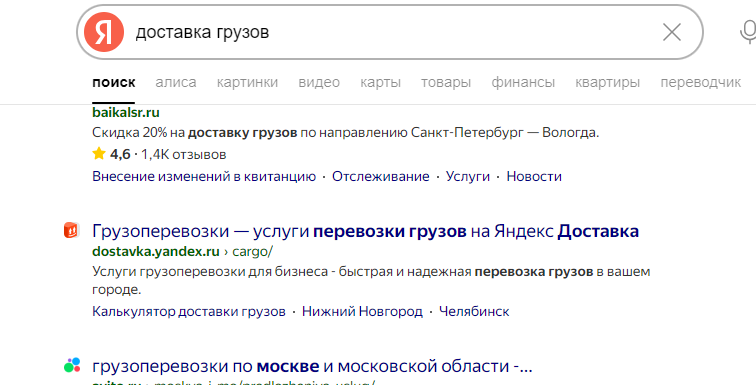Click the yellow rating star
Image resolution: width=756 pixels, height=385 pixels.
pyautogui.click(x=99, y=154)
